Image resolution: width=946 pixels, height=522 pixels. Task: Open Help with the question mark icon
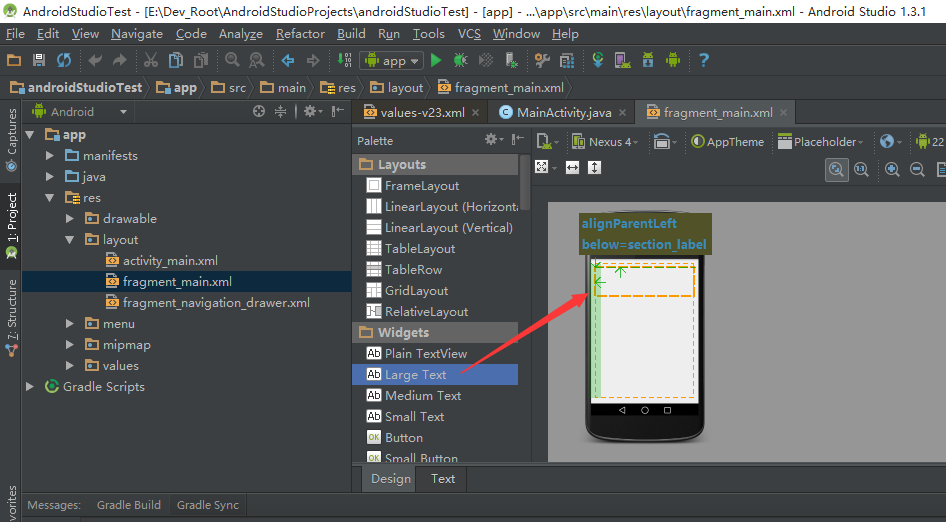click(704, 61)
